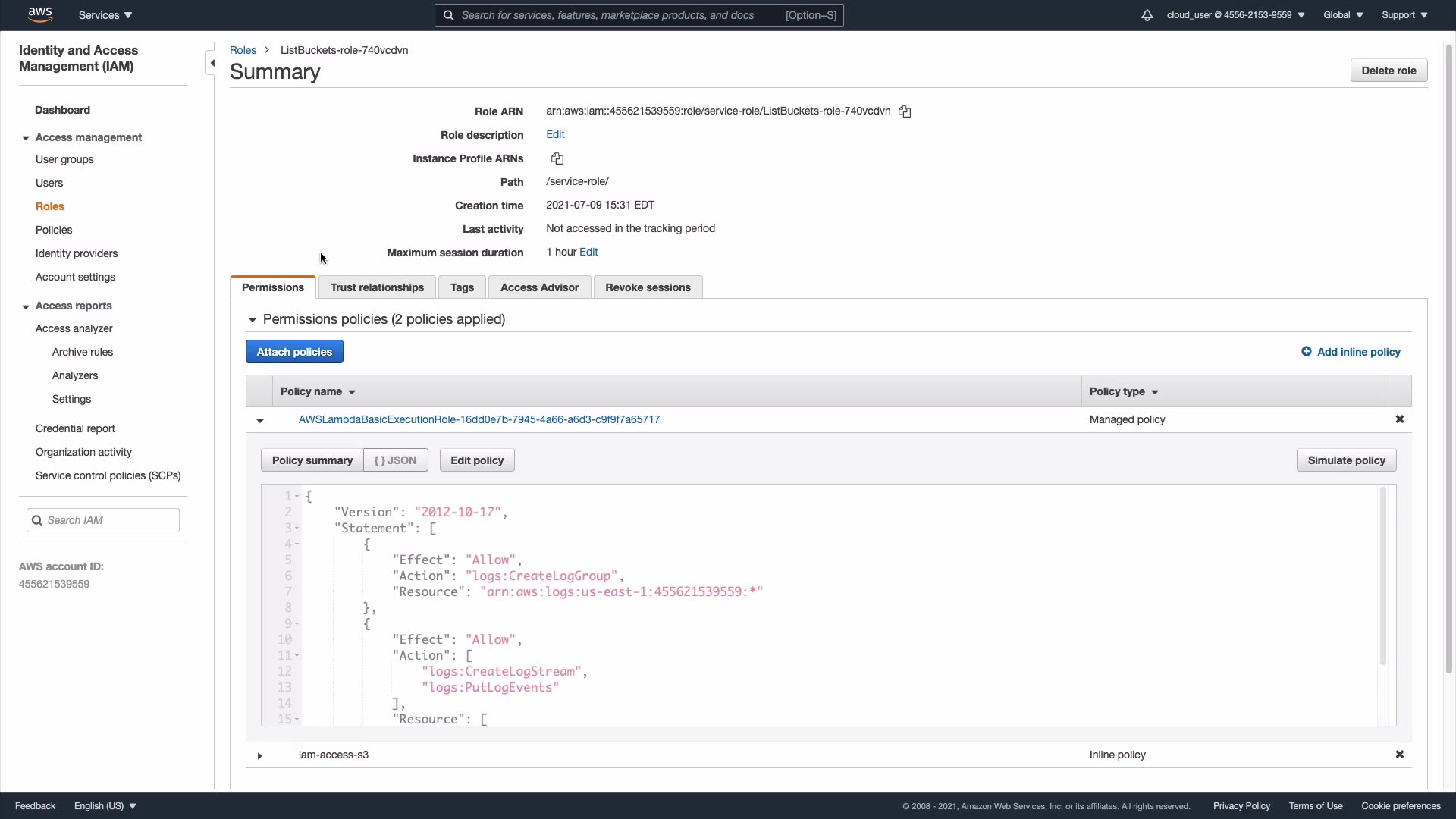Remove the iam-access-s3 inline policy
Screen dimensions: 1456x819
[x=1399, y=755]
